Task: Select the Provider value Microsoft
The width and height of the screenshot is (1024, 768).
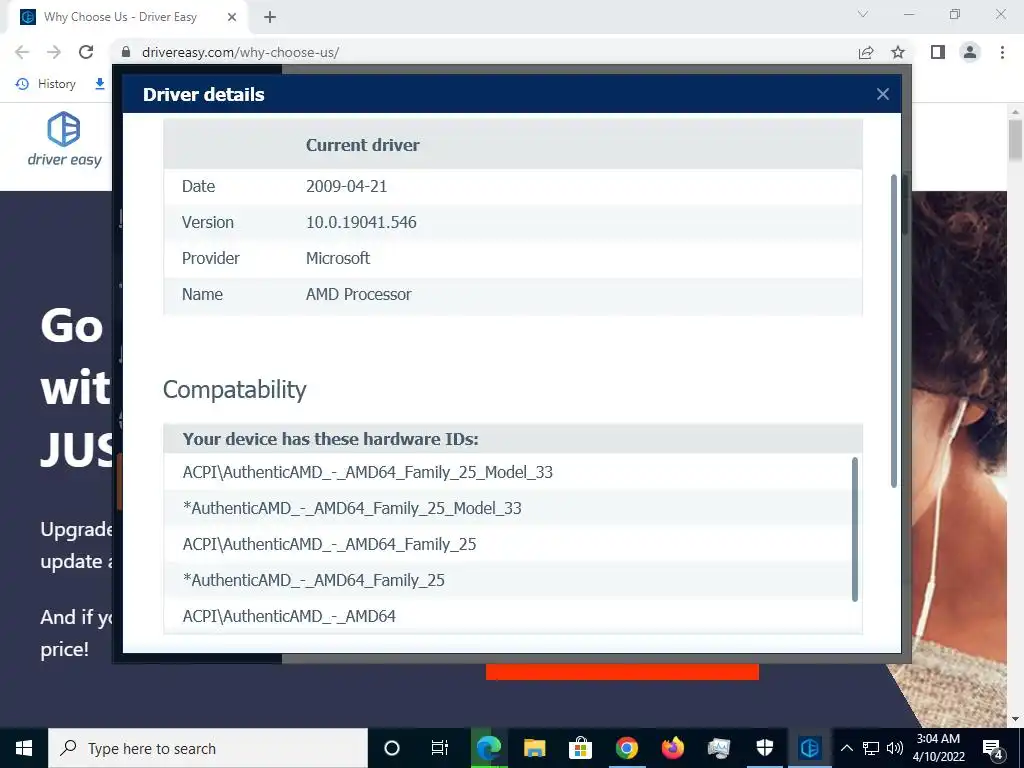Action: click(338, 258)
